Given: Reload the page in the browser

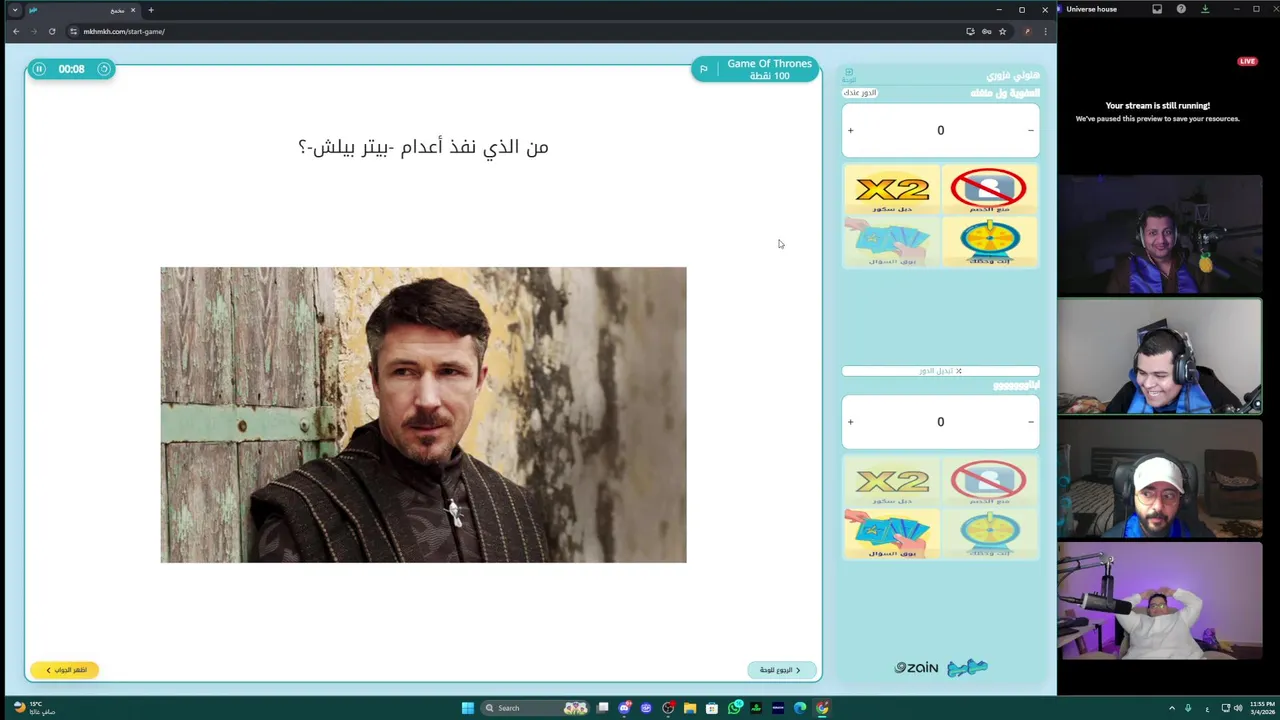Looking at the screenshot, I should point(52,31).
